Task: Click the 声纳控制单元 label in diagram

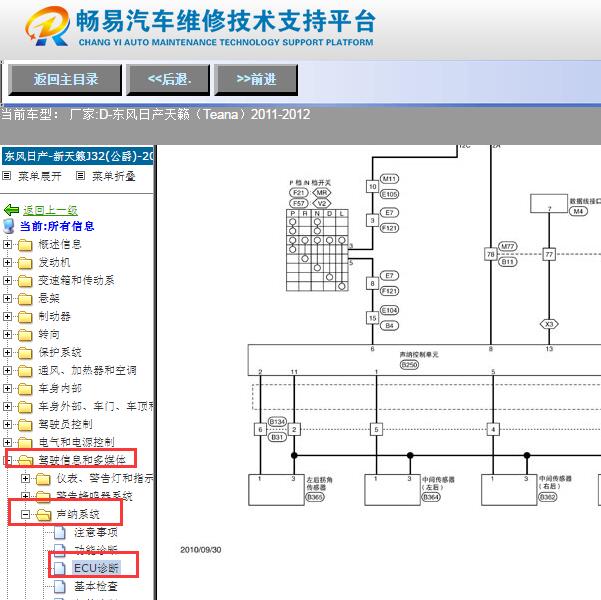Action: click(x=419, y=355)
